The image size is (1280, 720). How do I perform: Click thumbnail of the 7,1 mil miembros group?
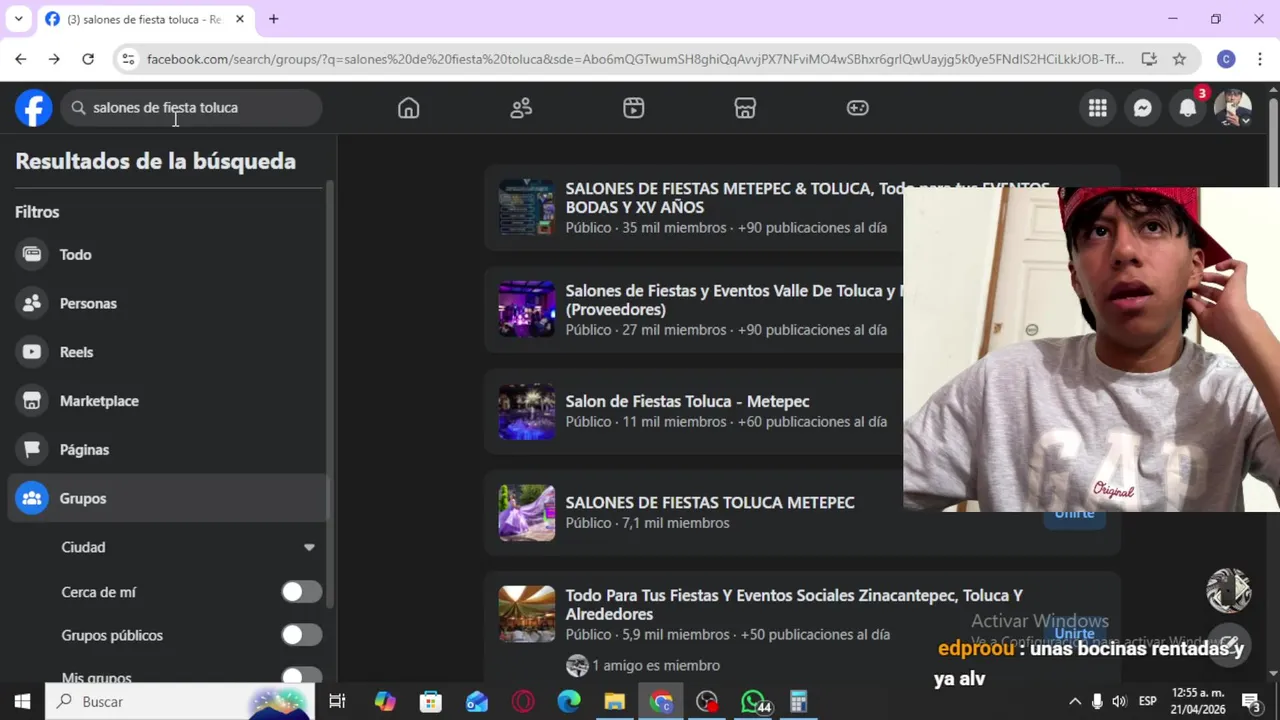click(x=527, y=512)
